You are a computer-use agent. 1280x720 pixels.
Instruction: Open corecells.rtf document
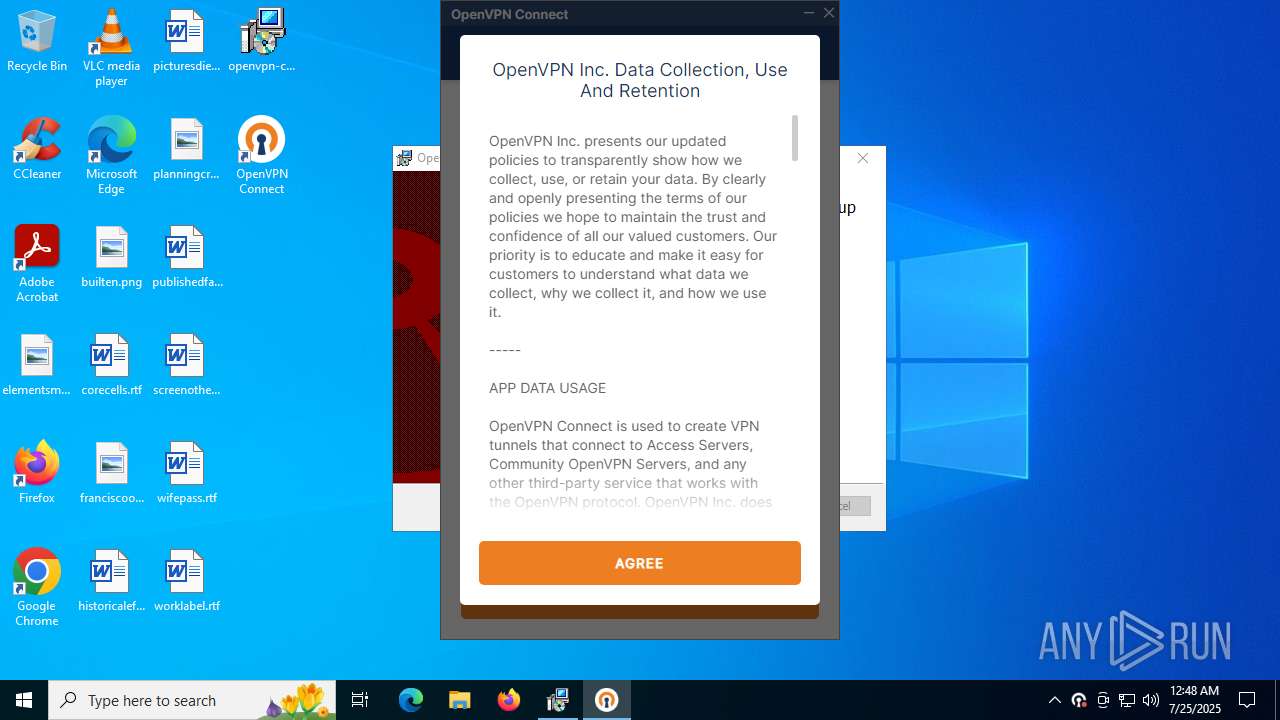111,365
